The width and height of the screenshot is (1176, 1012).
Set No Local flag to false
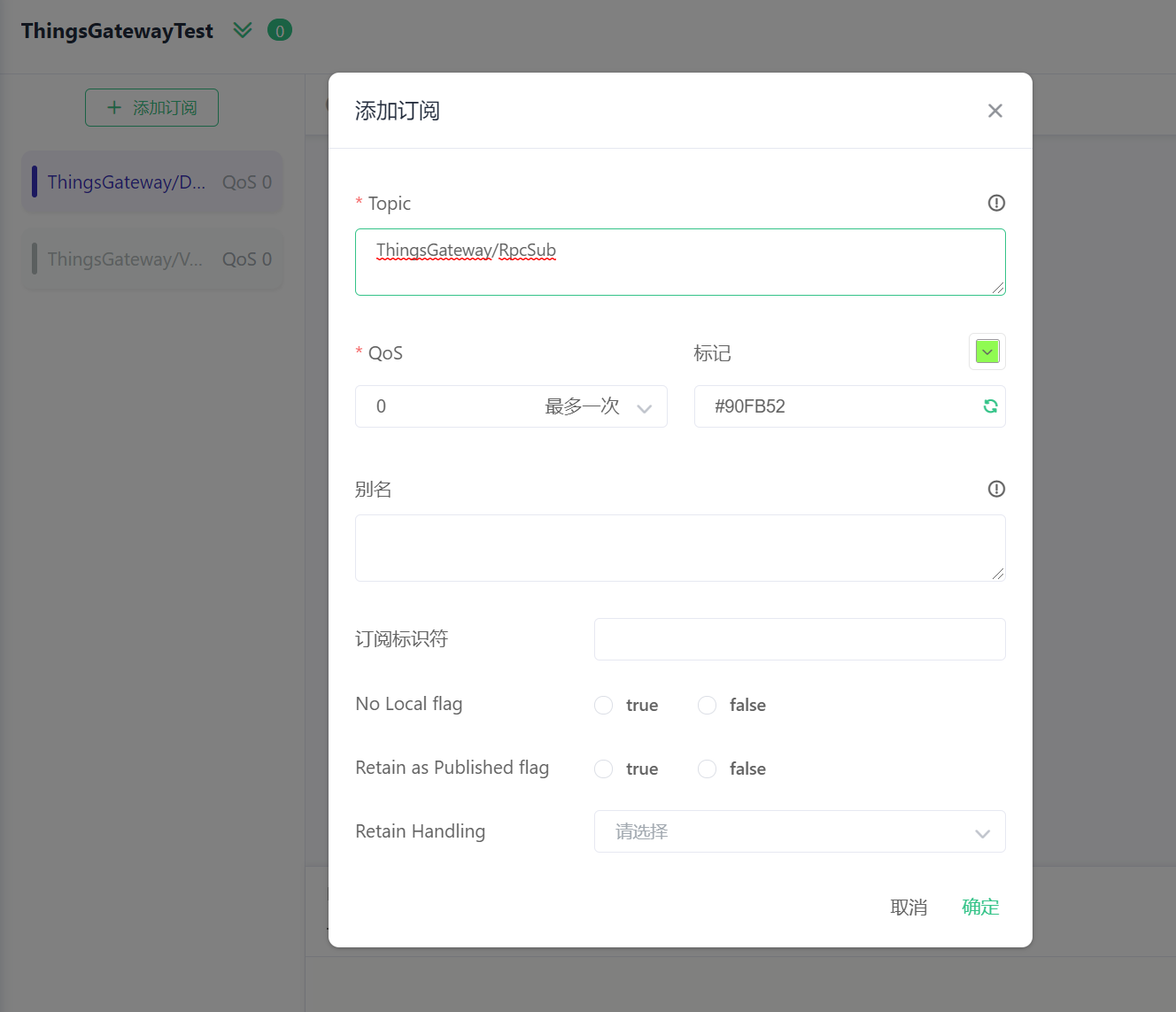tap(708, 706)
